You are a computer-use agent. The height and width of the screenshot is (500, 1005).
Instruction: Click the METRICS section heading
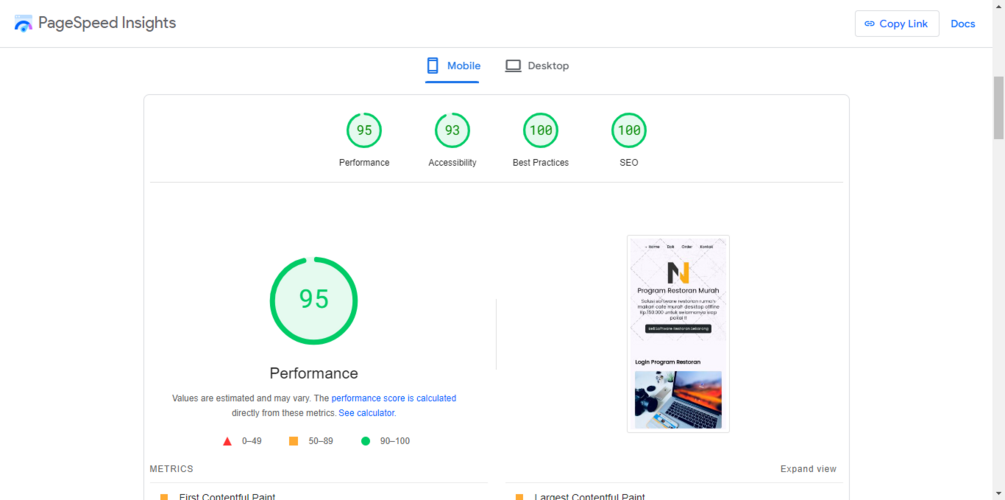pyautogui.click(x=171, y=469)
